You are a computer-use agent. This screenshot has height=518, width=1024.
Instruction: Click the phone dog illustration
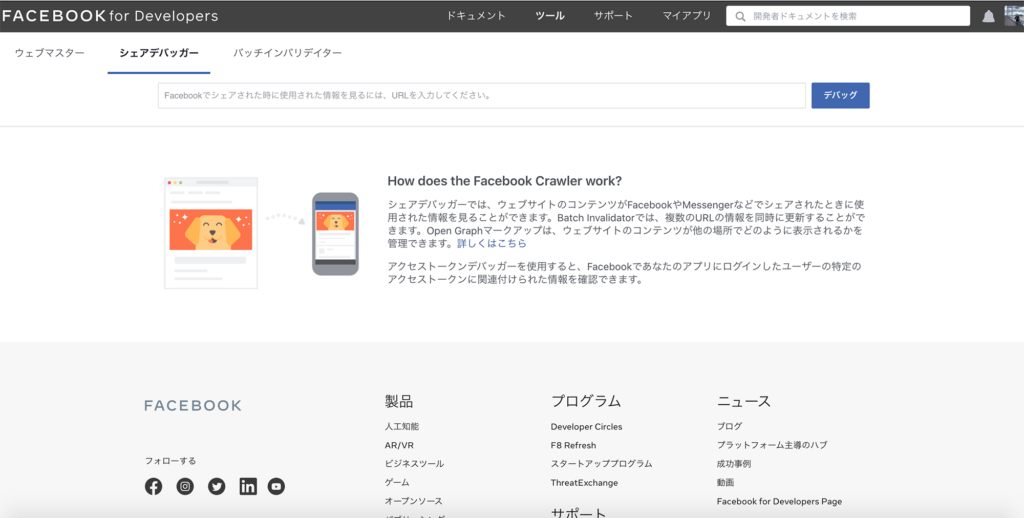(335, 234)
